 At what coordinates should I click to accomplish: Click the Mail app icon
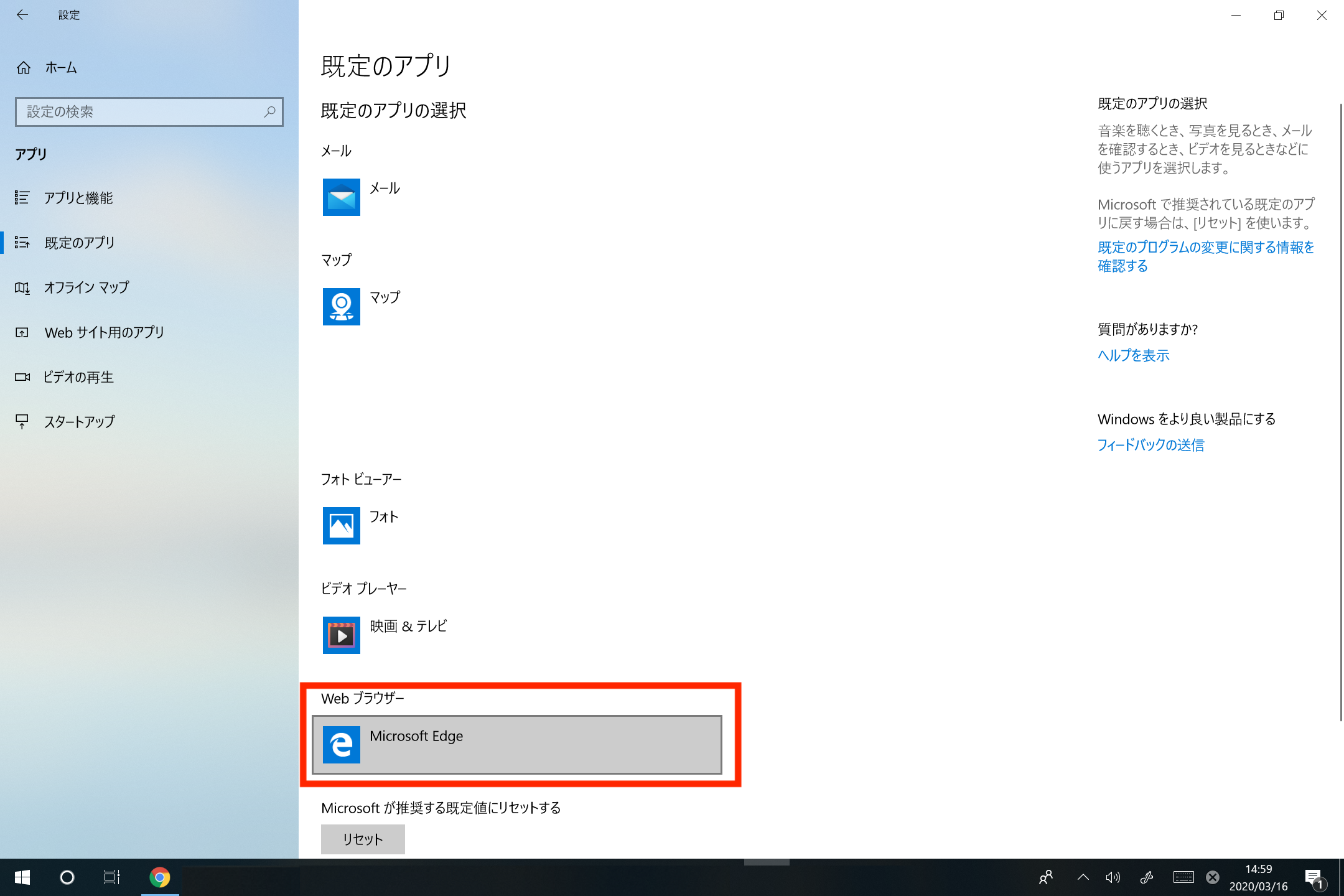click(341, 197)
